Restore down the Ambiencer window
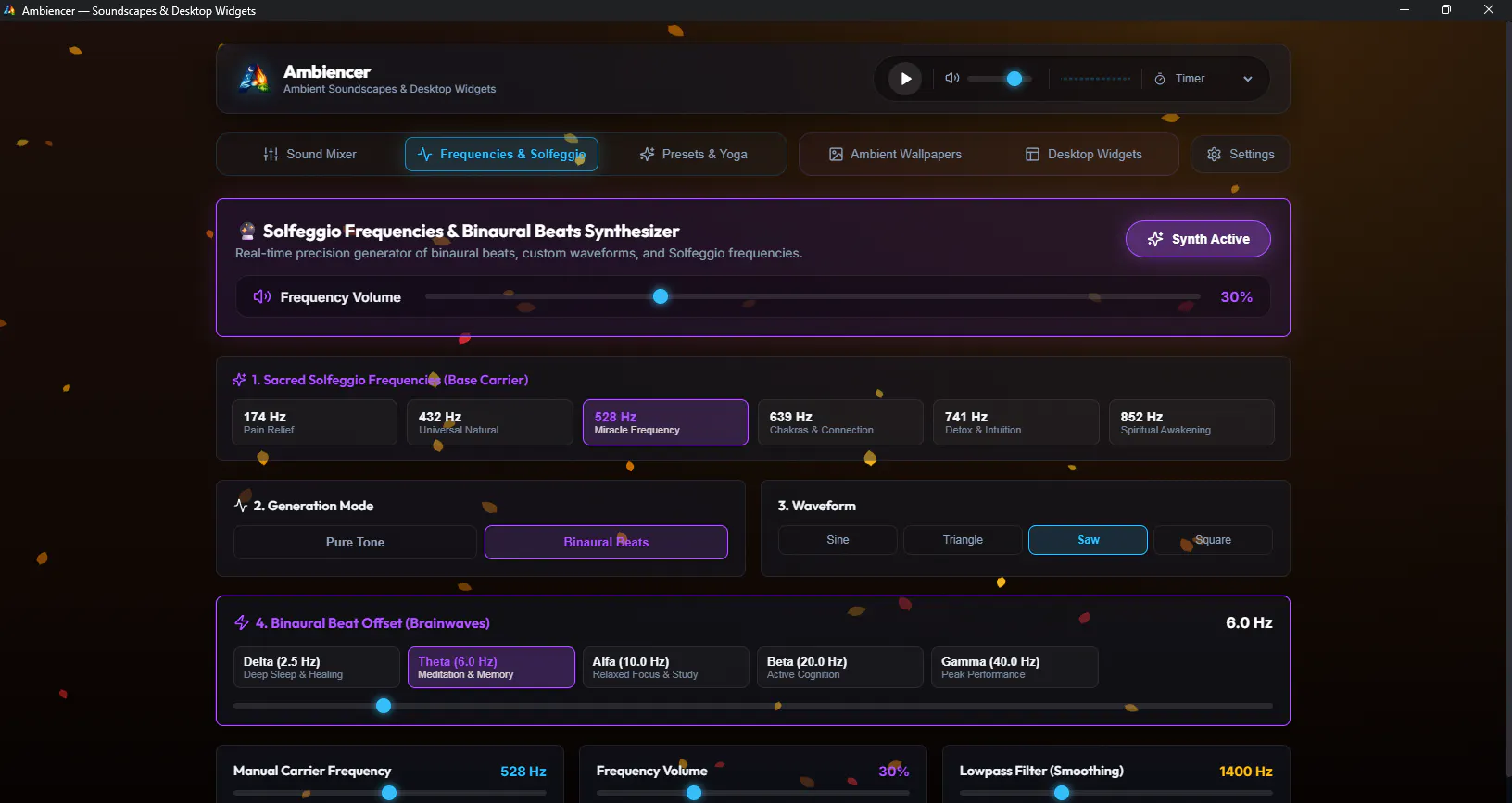 pyautogui.click(x=1446, y=10)
